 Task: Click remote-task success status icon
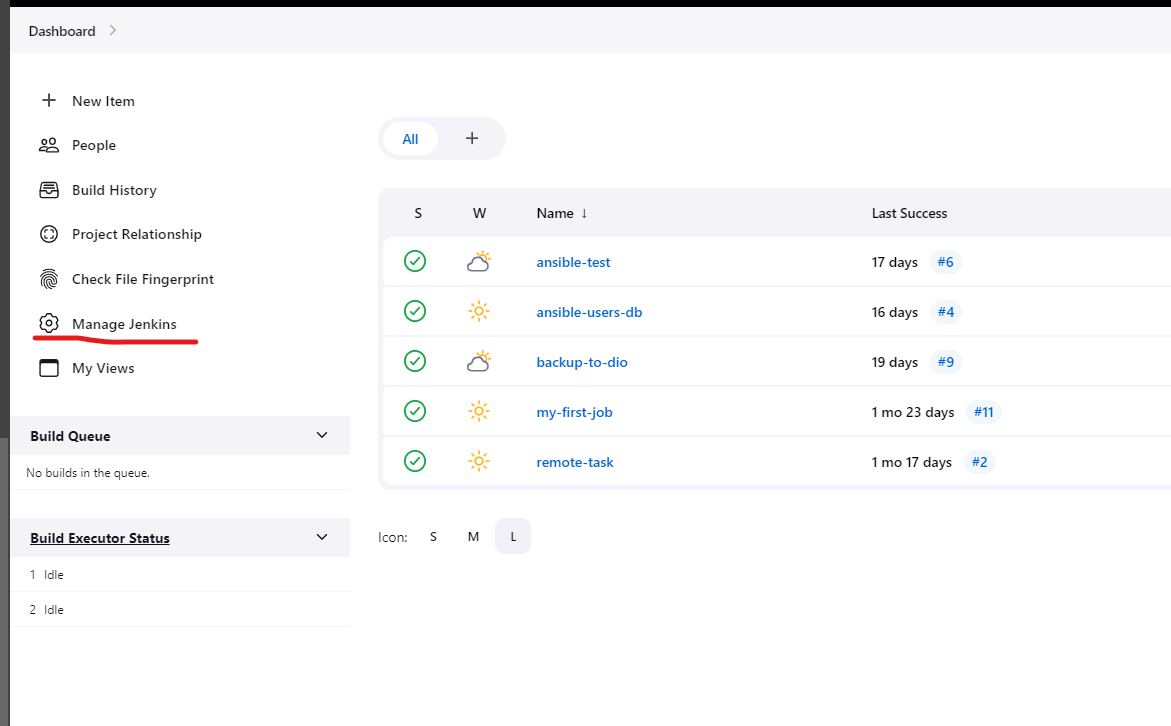[x=415, y=461]
